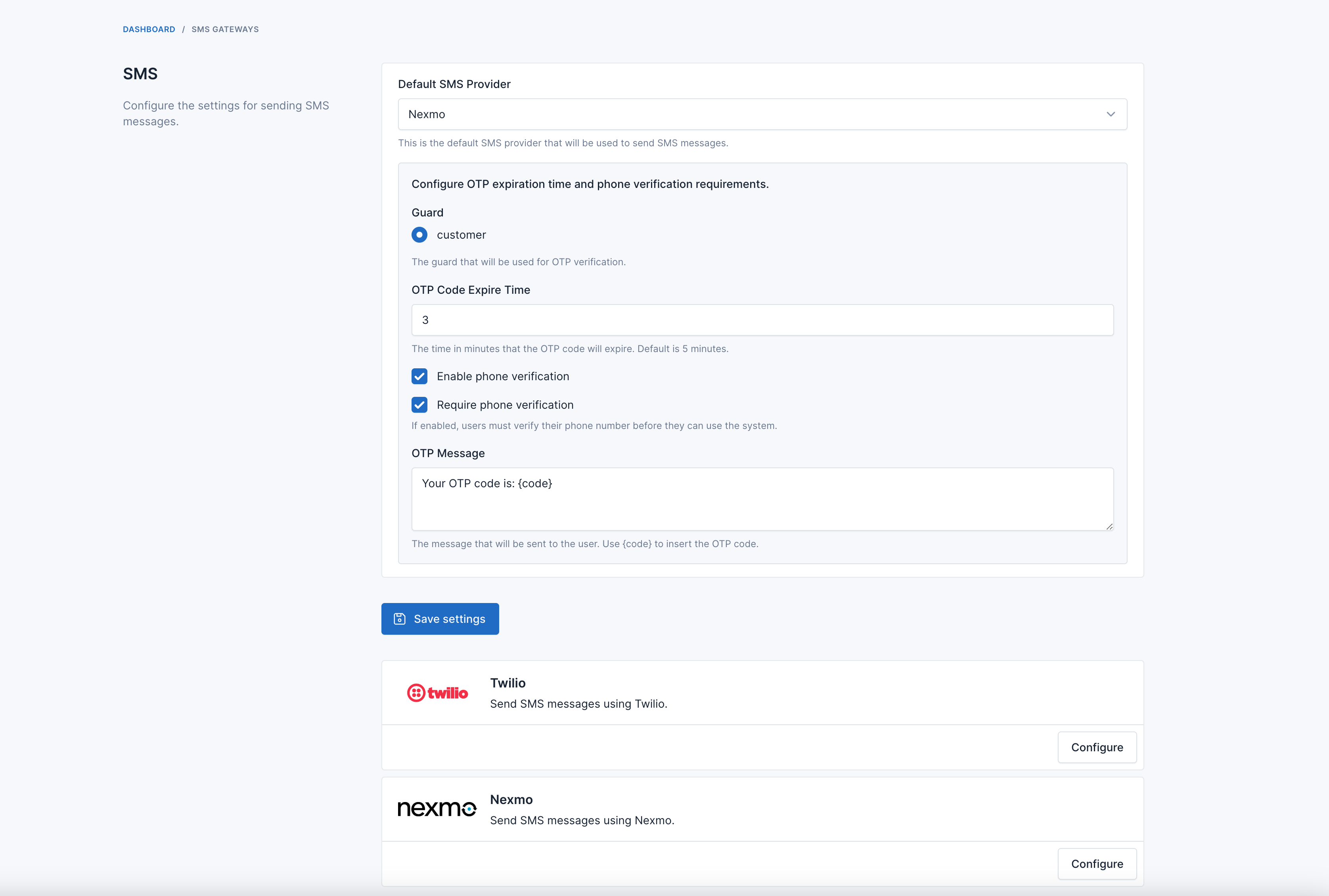This screenshot has height=896, width=1329.
Task: Click the floppy disk icon in Save button
Action: tap(399, 619)
